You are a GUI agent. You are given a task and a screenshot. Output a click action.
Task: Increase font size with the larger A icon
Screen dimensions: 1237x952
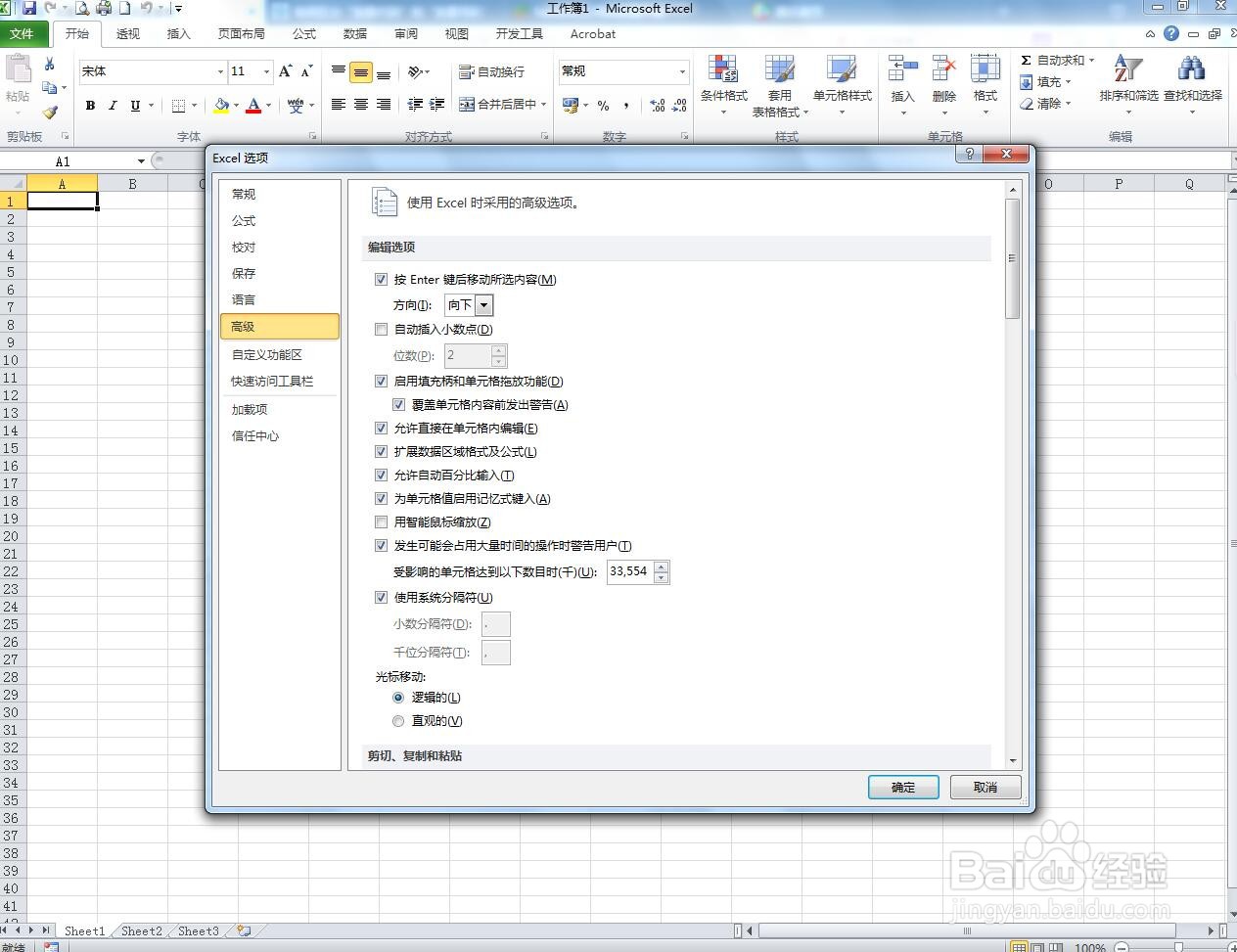point(285,71)
